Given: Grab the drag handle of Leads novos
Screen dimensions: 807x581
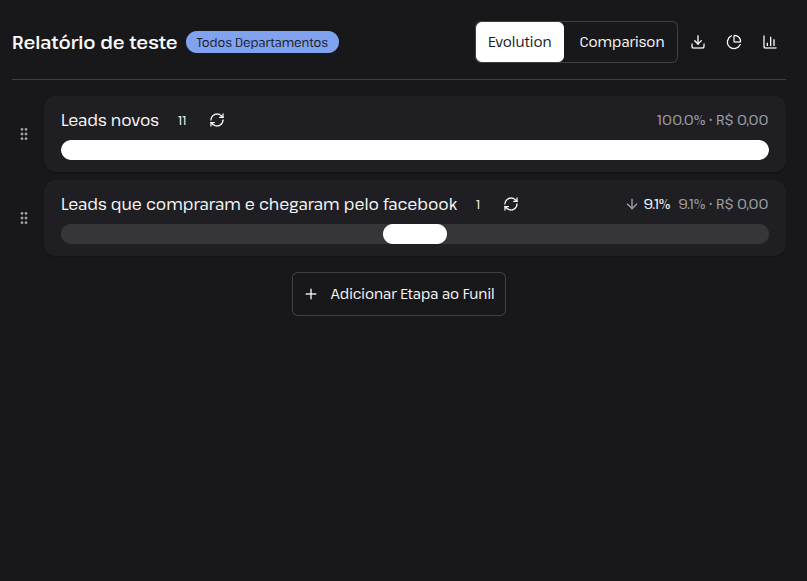Looking at the screenshot, I should click(24, 134).
